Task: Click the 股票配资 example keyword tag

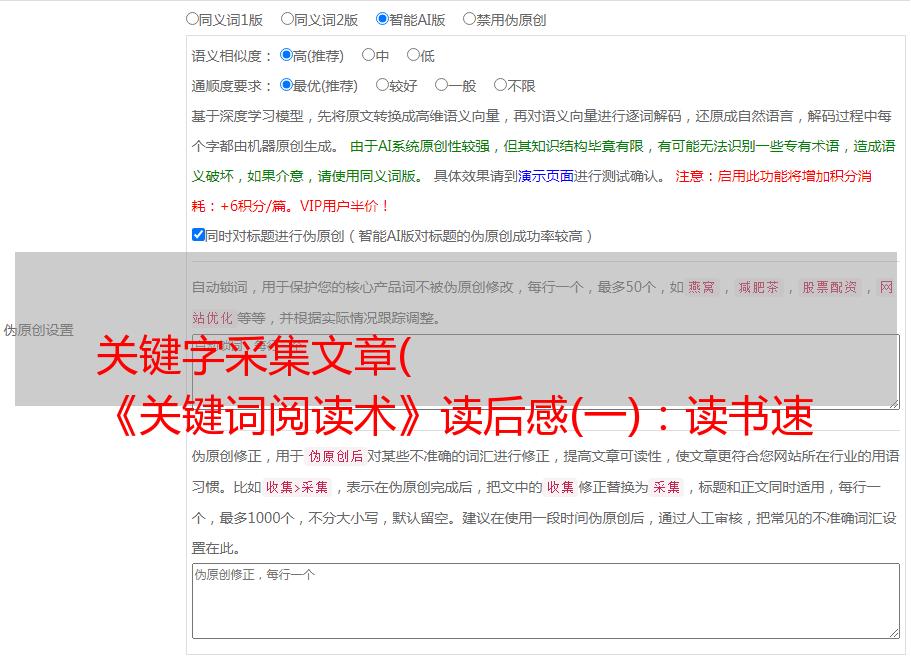Action: [829, 287]
